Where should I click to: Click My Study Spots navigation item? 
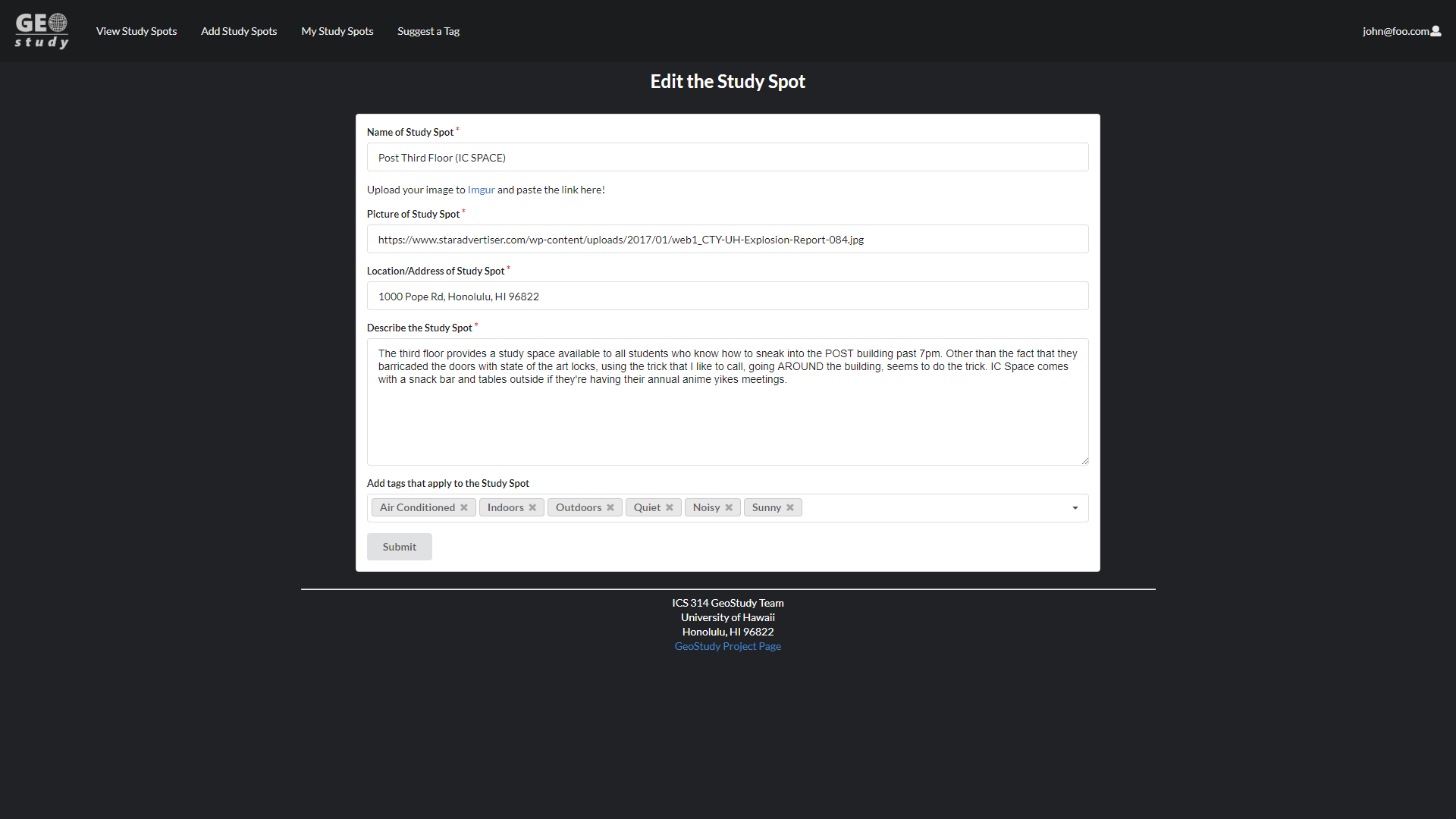337,31
